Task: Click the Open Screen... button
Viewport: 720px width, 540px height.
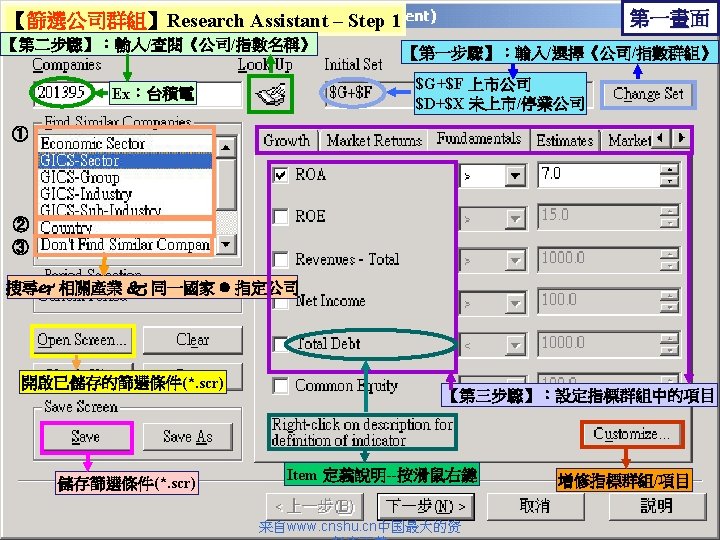Action: [82, 340]
